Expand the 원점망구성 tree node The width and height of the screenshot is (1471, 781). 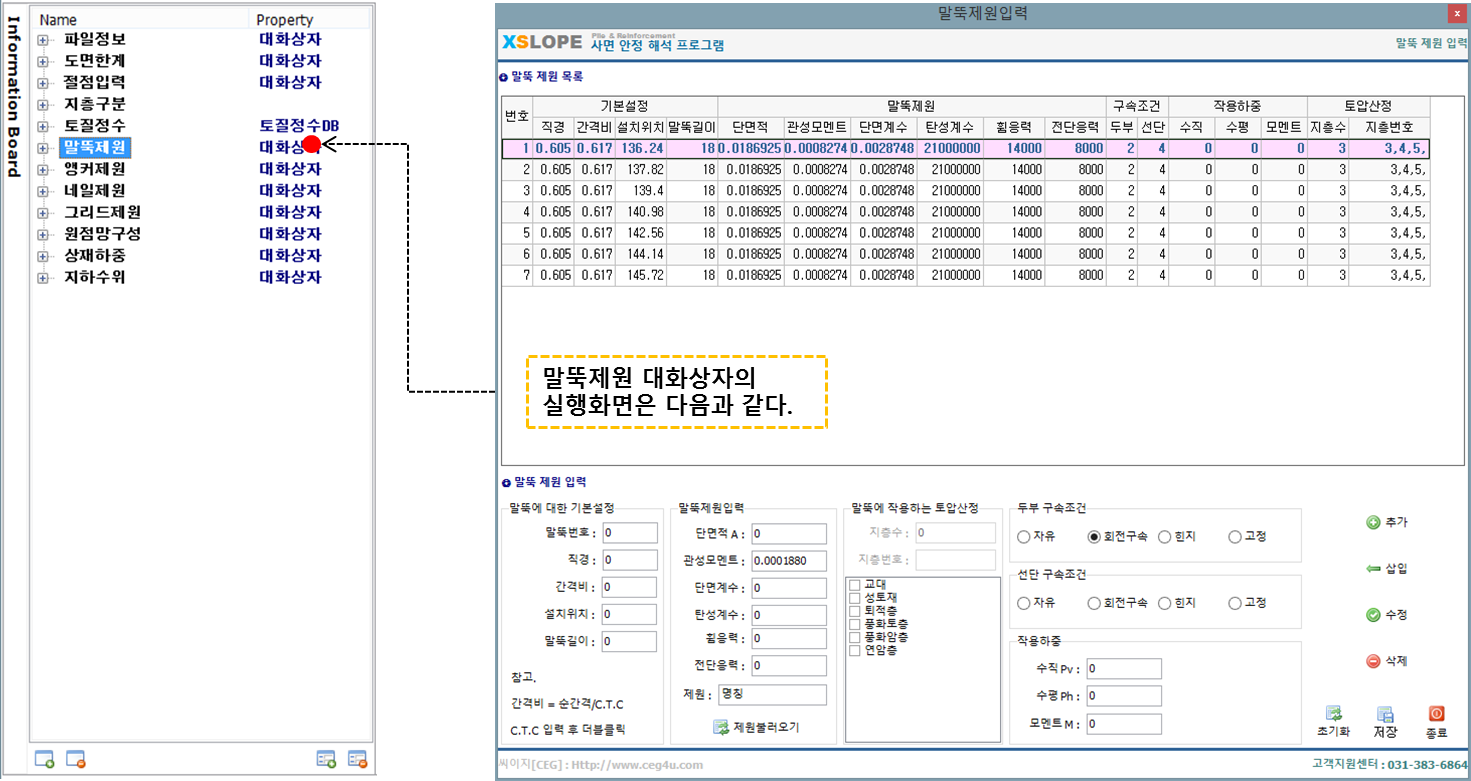click(43, 235)
